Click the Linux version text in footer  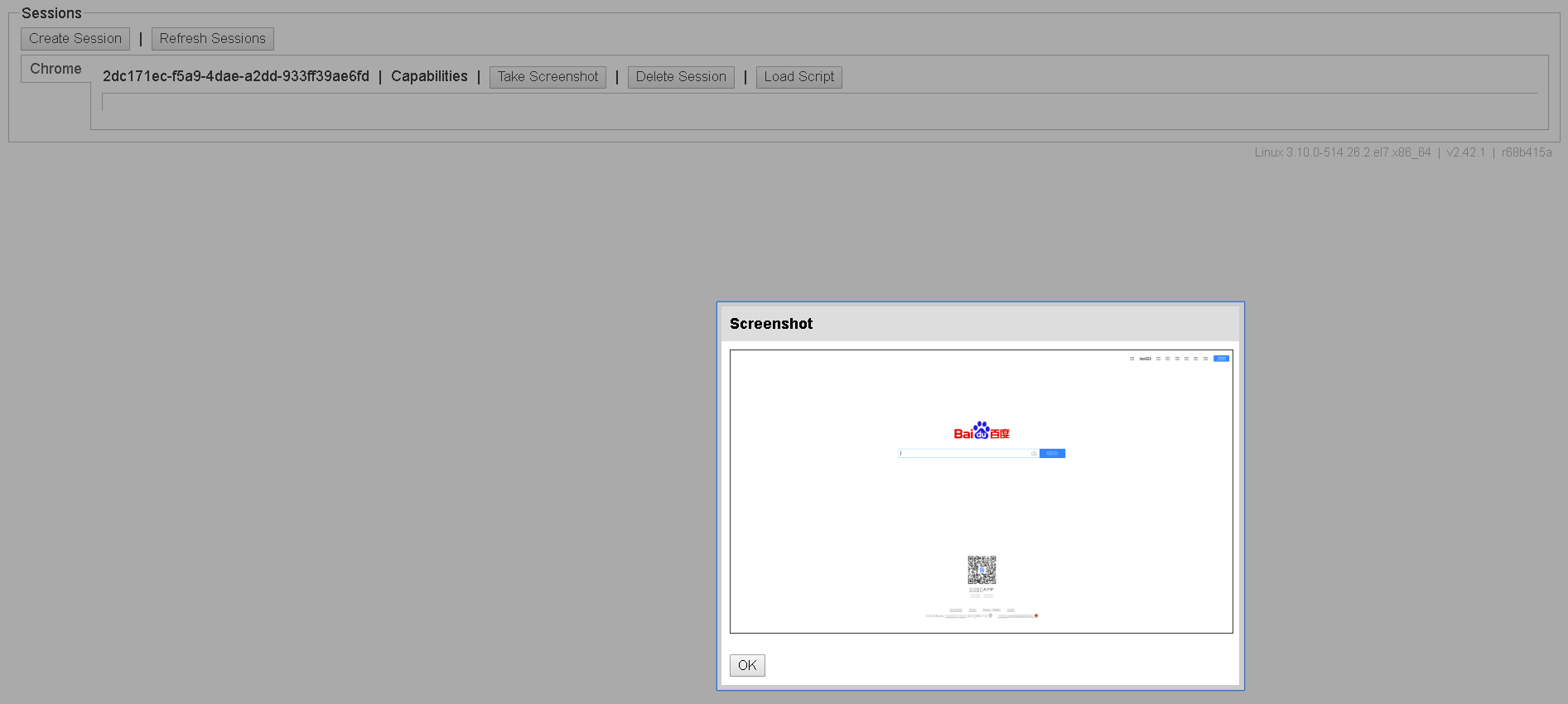coord(1343,152)
